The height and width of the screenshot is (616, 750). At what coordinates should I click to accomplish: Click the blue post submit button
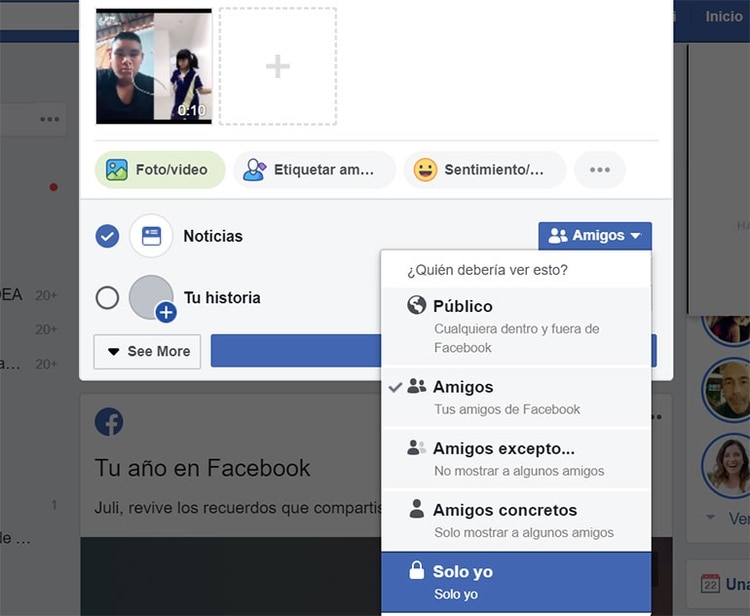(296, 351)
